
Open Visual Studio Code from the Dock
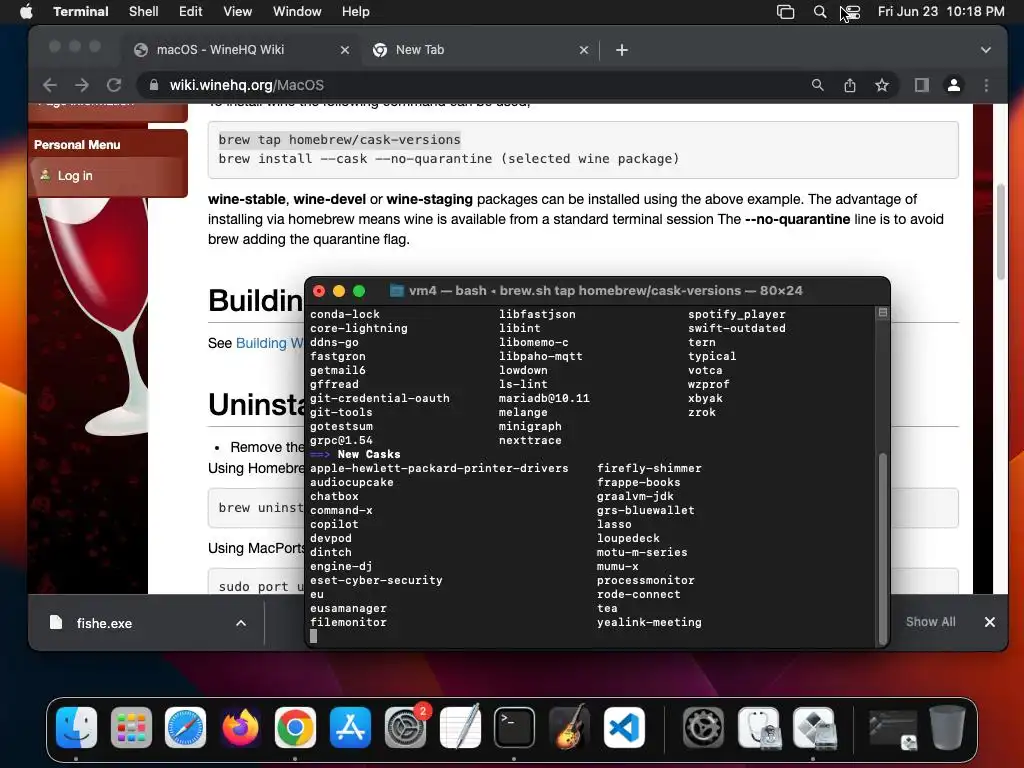[624, 728]
